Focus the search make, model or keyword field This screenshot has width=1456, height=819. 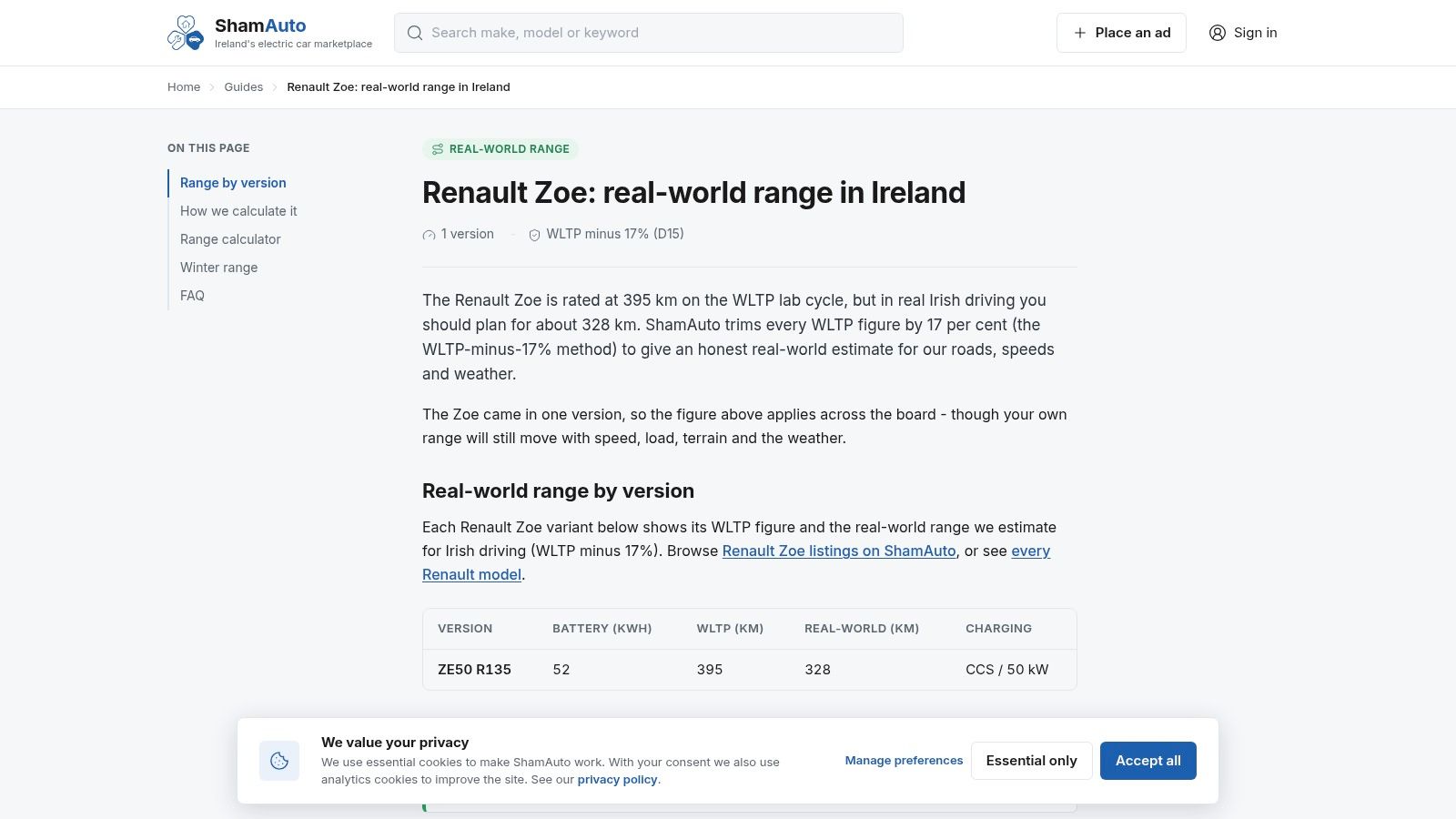point(649,33)
